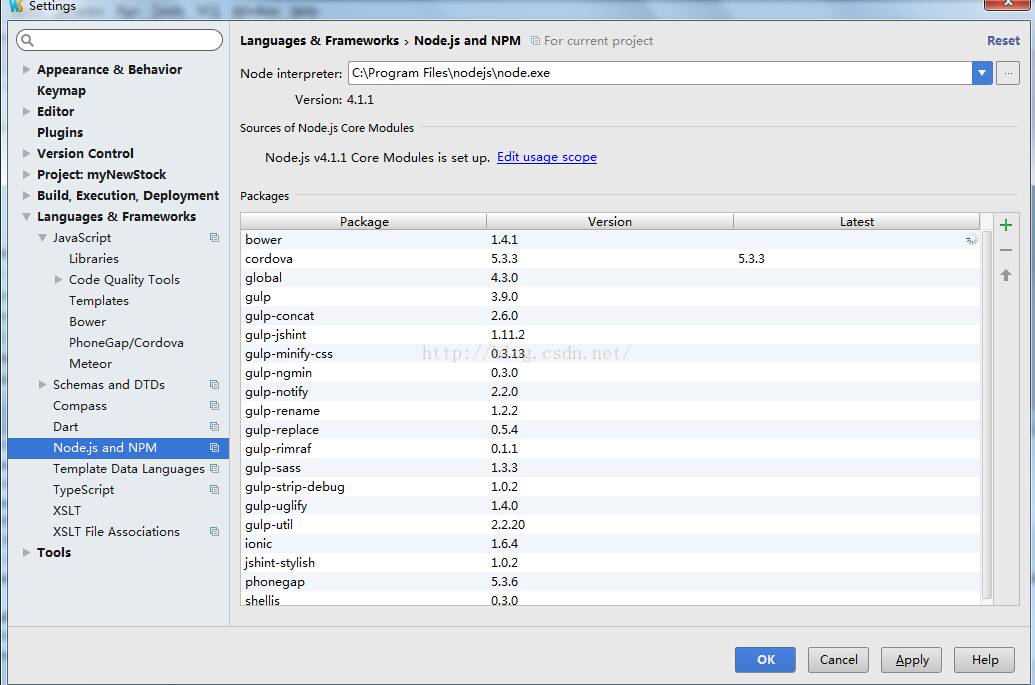The image size is (1035, 685).
Task: Click the For current project icon in header
Action: point(535,41)
